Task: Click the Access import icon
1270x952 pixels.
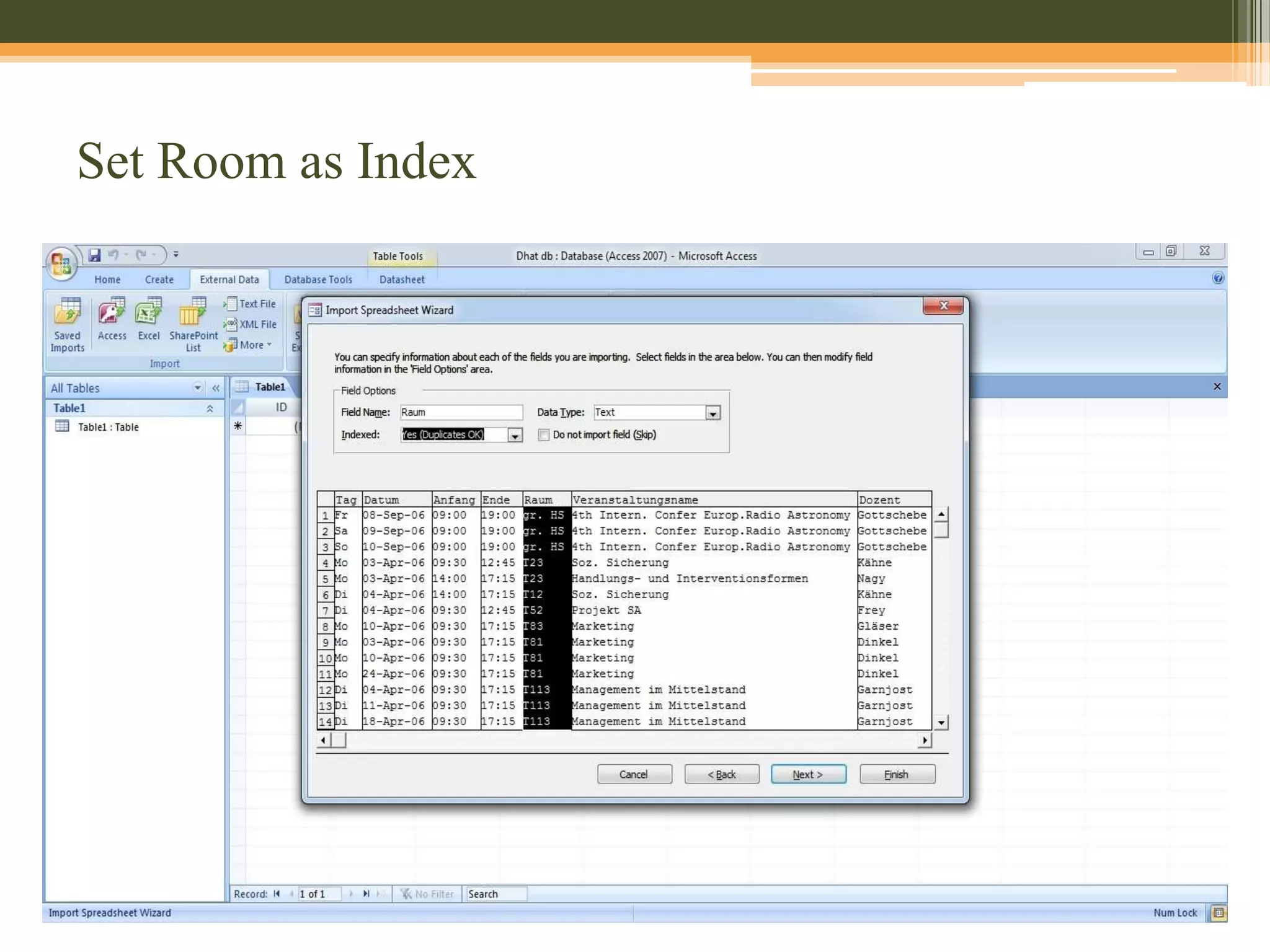Action: [x=112, y=319]
